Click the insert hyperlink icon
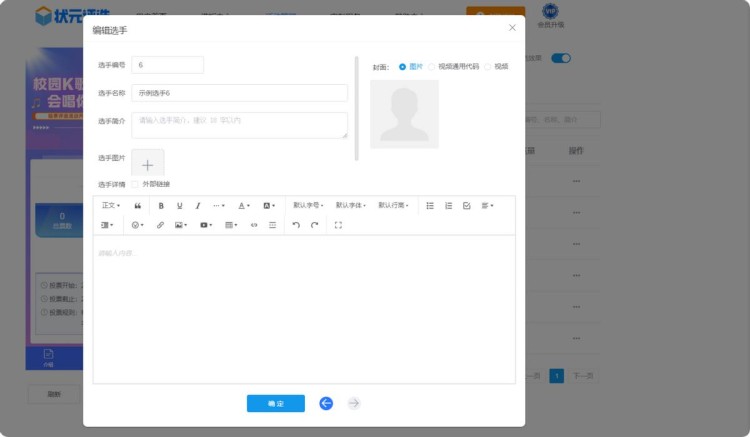The image size is (750, 437). pyautogui.click(x=160, y=225)
